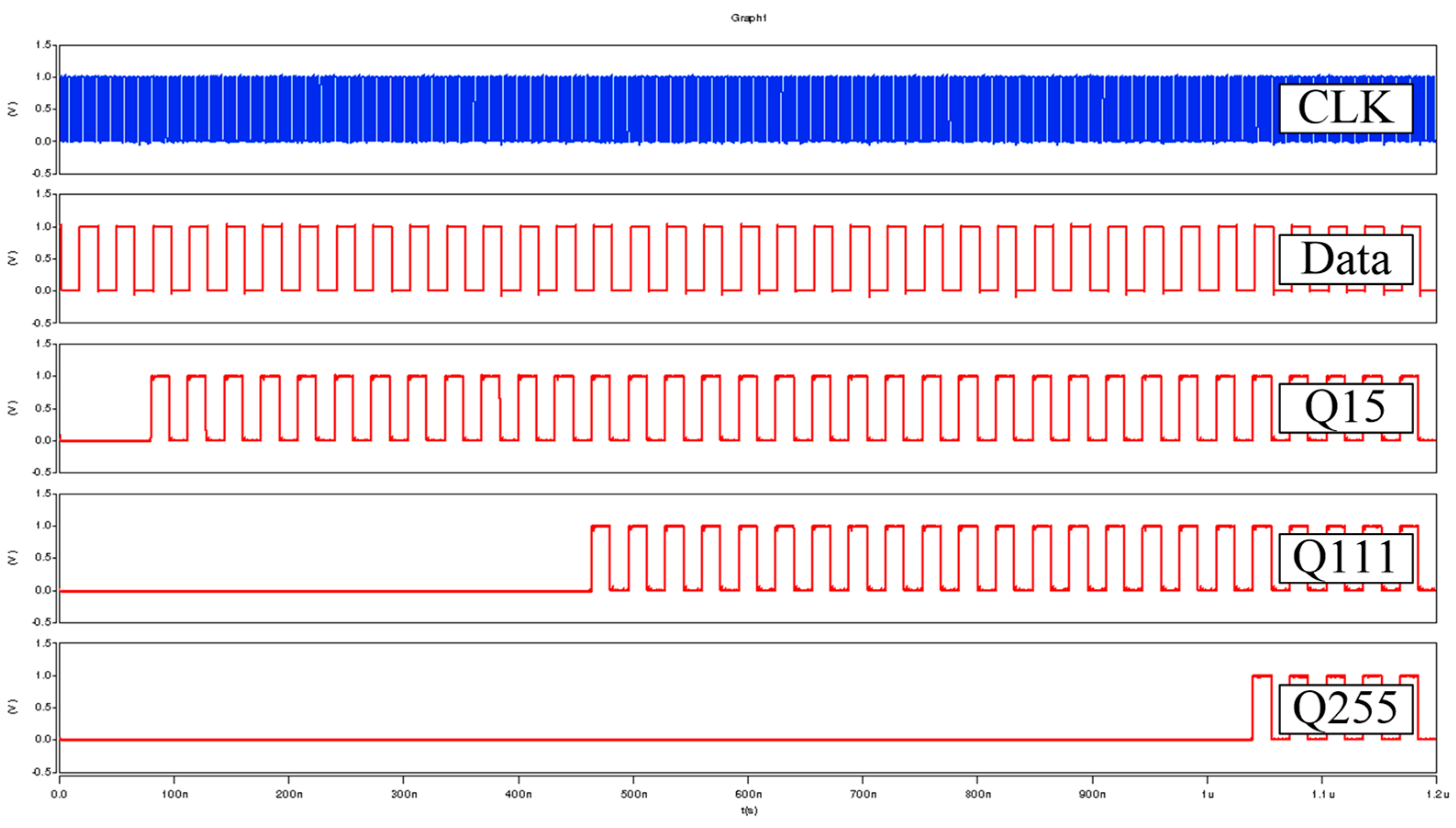The image size is (1456, 828).
Task: Click the 1.5 y-axis tick of CLK plot
Action: [43, 44]
